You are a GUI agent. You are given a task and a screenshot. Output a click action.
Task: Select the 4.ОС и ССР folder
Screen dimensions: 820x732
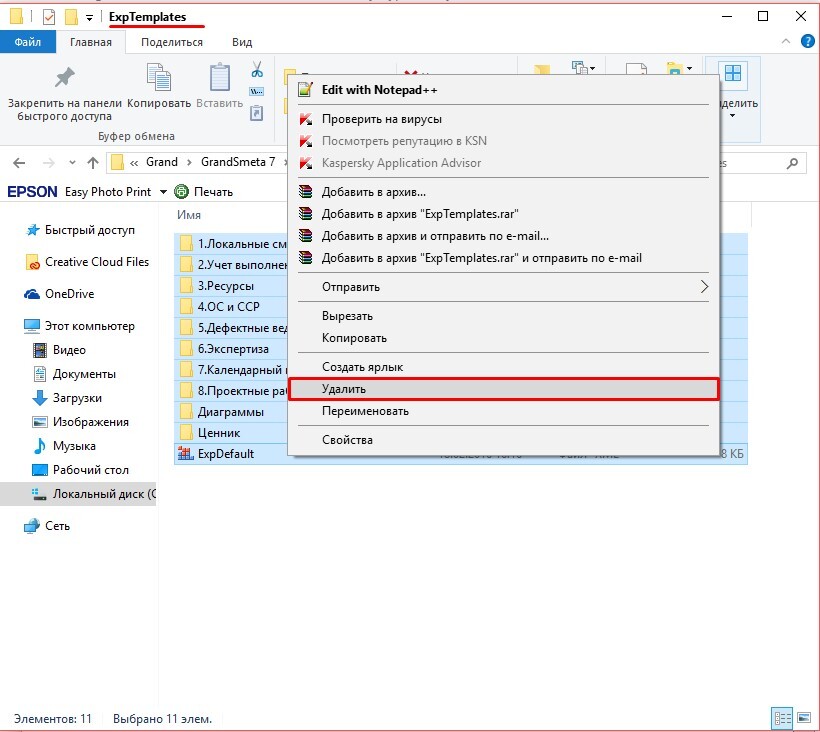click(x=231, y=307)
